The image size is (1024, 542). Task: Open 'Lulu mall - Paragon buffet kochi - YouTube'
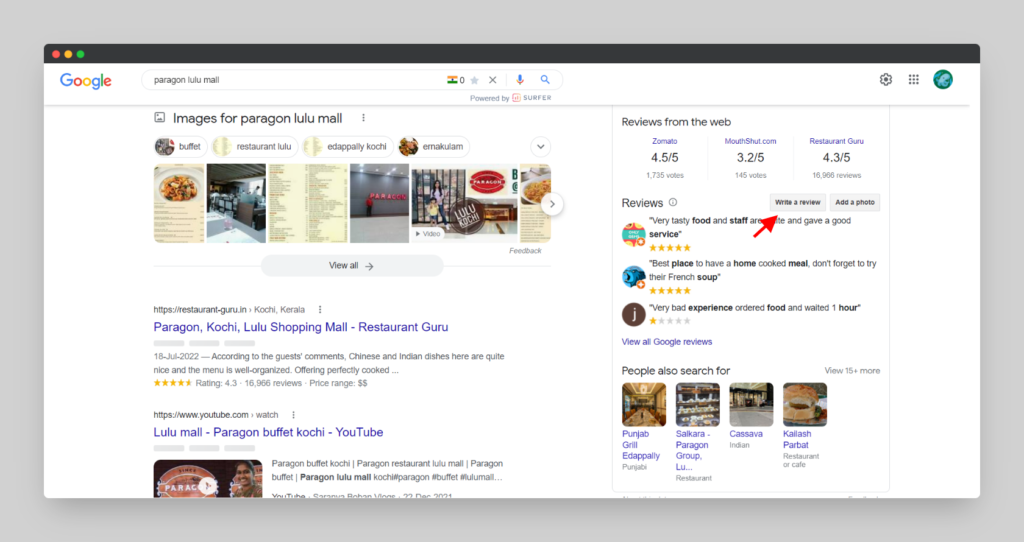(268, 432)
